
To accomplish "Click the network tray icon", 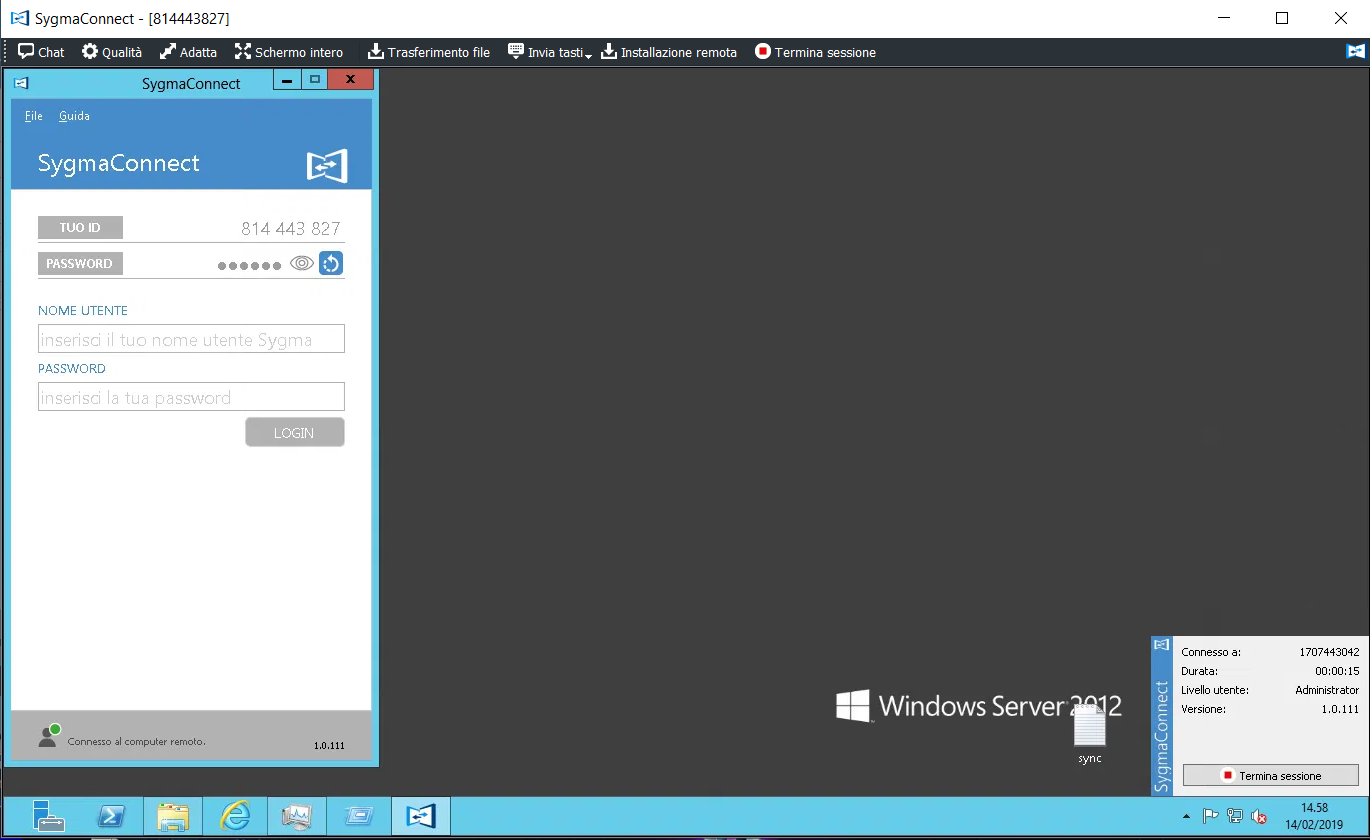I will click(x=1235, y=817).
